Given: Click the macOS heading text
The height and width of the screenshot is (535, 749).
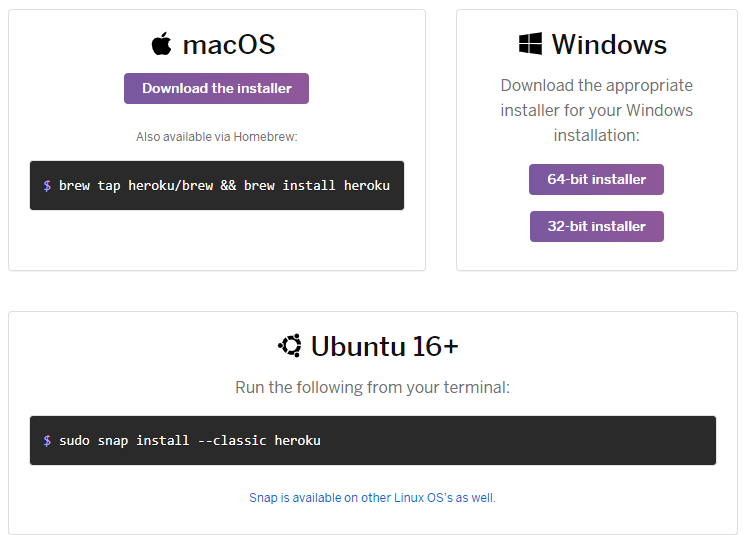Looking at the screenshot, I should 228,45.
